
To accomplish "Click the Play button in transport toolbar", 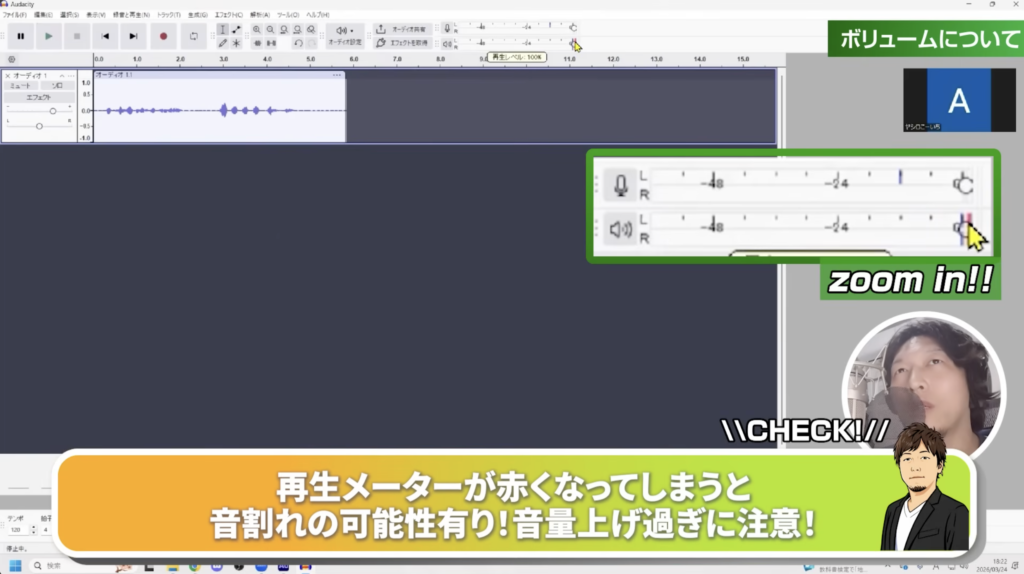I will [48, 36].
